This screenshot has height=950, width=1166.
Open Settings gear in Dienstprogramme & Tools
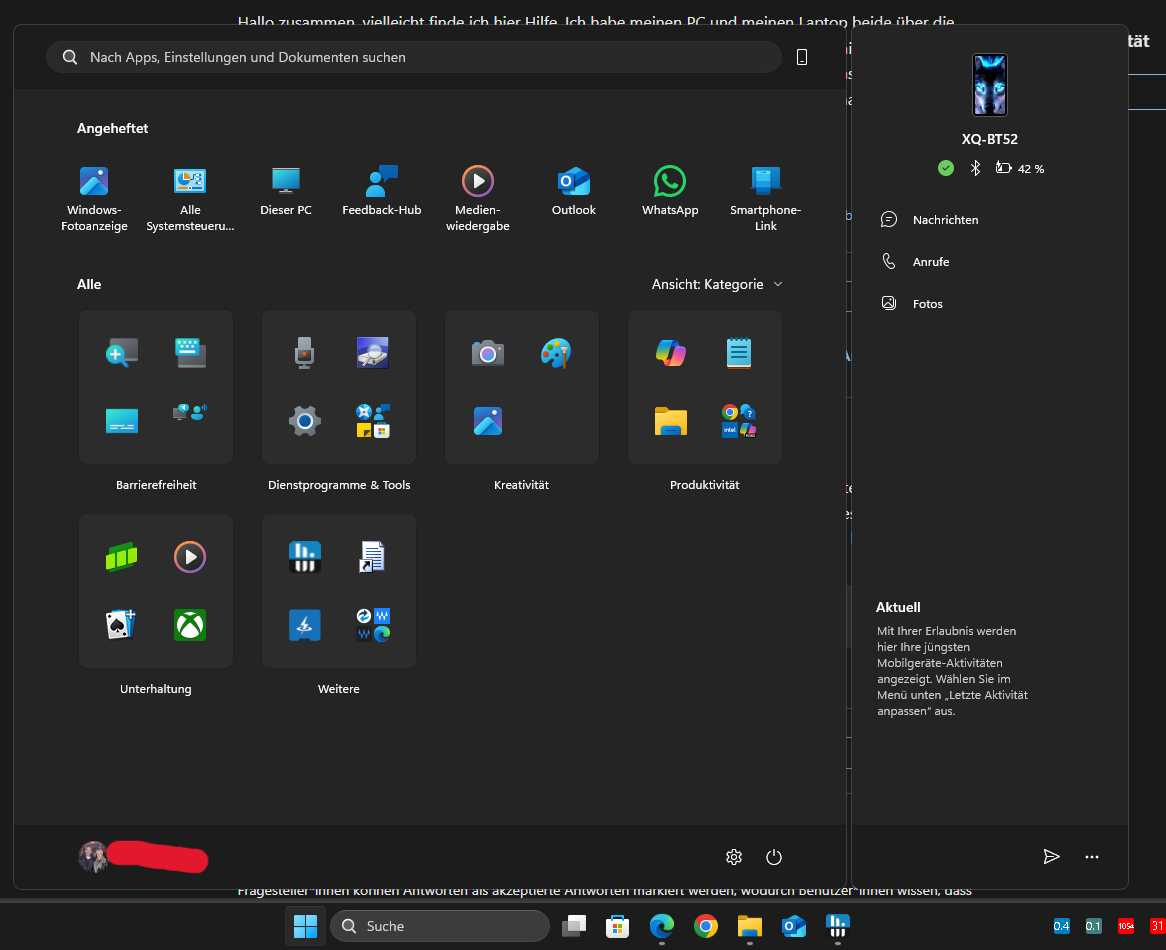coord(304,421)
